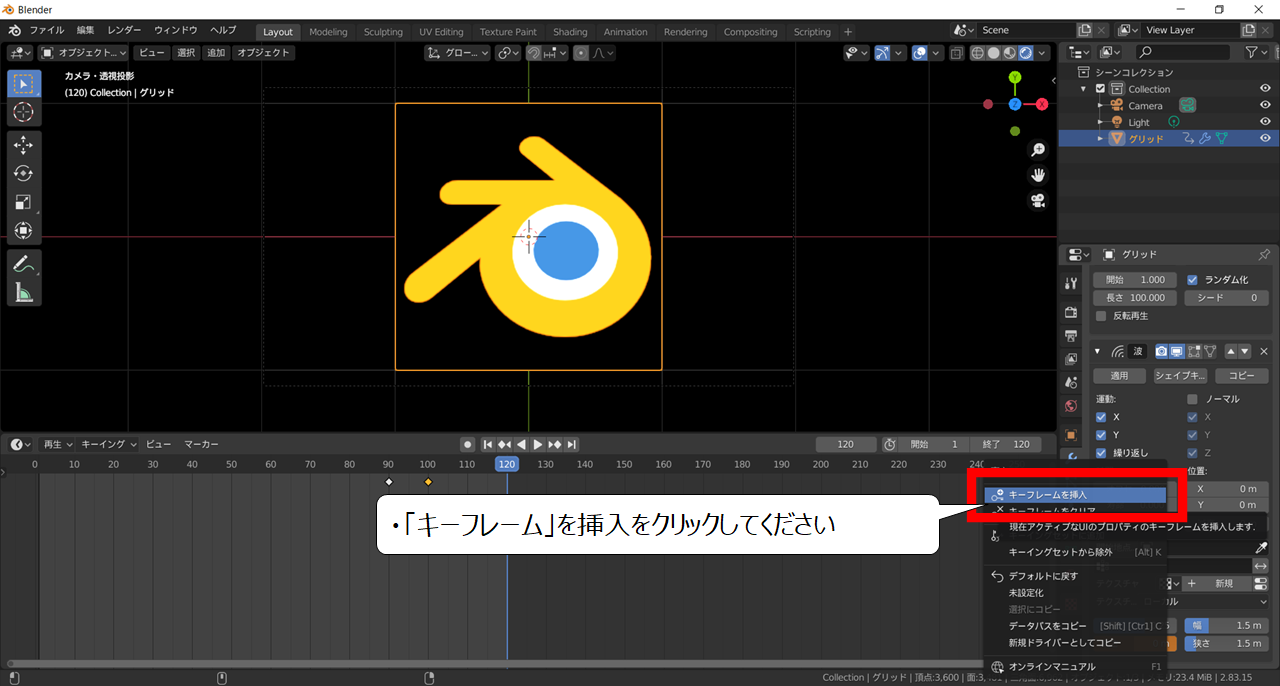Expand the Camera item in outliner
This screenshot has height=686, width=1280.
(1100, 106)
